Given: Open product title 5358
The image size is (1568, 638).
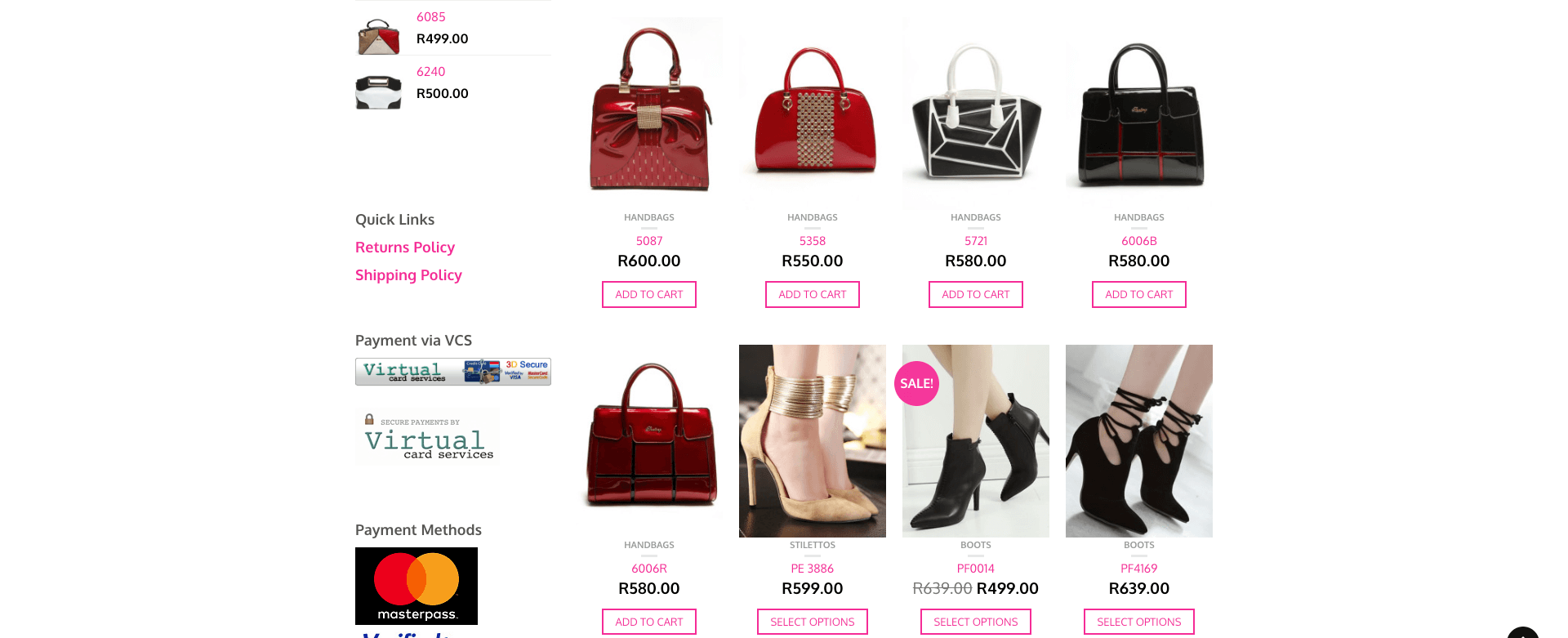Looking at the screenshot, I should (813, 241).
